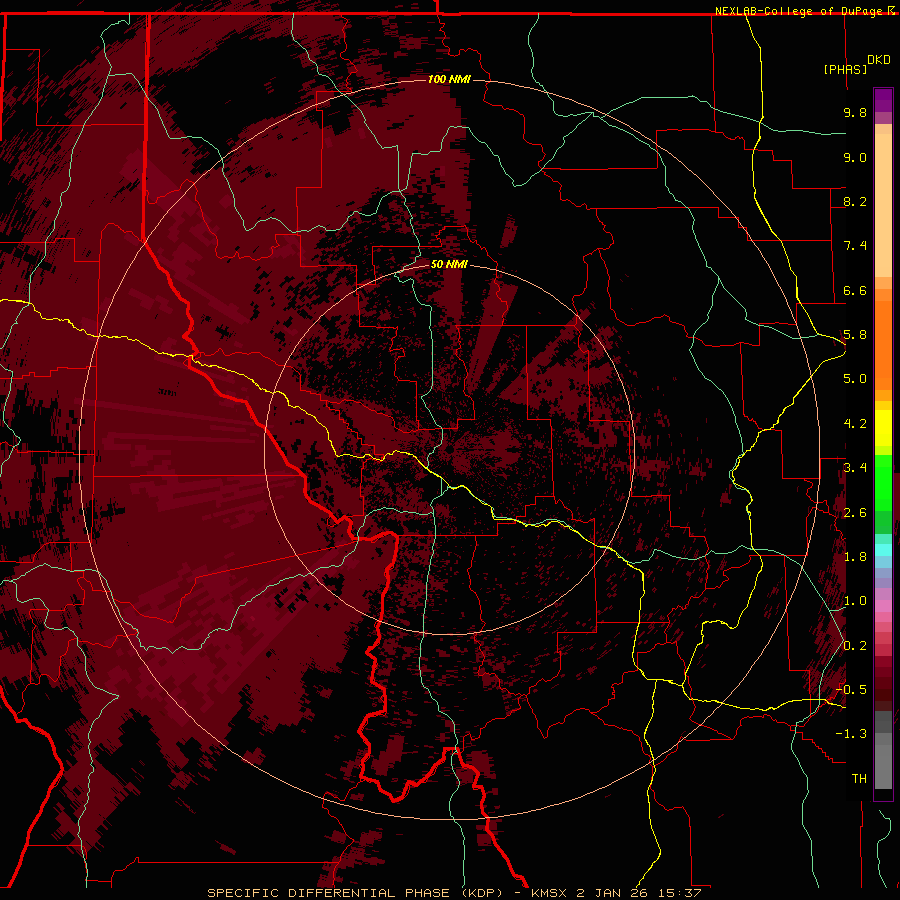900x900 pixels.
Task: Click the 8.2 scale value
Action: click(x=855, y=201)
